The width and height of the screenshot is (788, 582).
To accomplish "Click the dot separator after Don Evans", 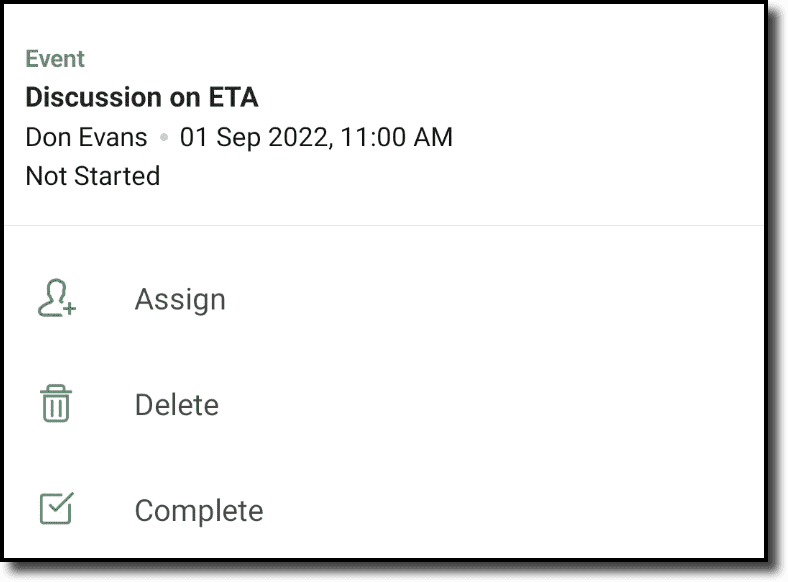I will pyautogui.click(x=164, y=138).
